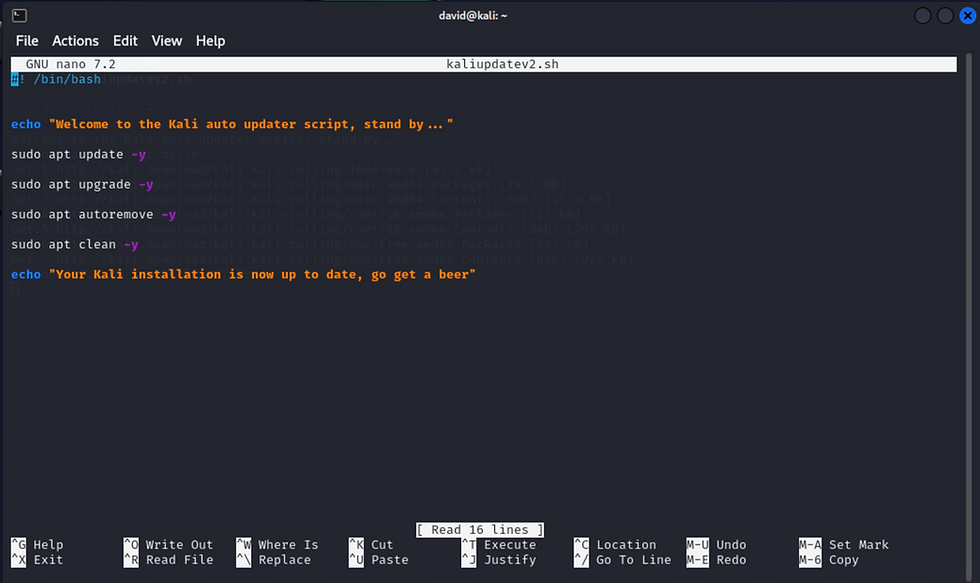Click the Read 16 lines status message
Viewport: 980px width, 583px height.
point(480,530)
